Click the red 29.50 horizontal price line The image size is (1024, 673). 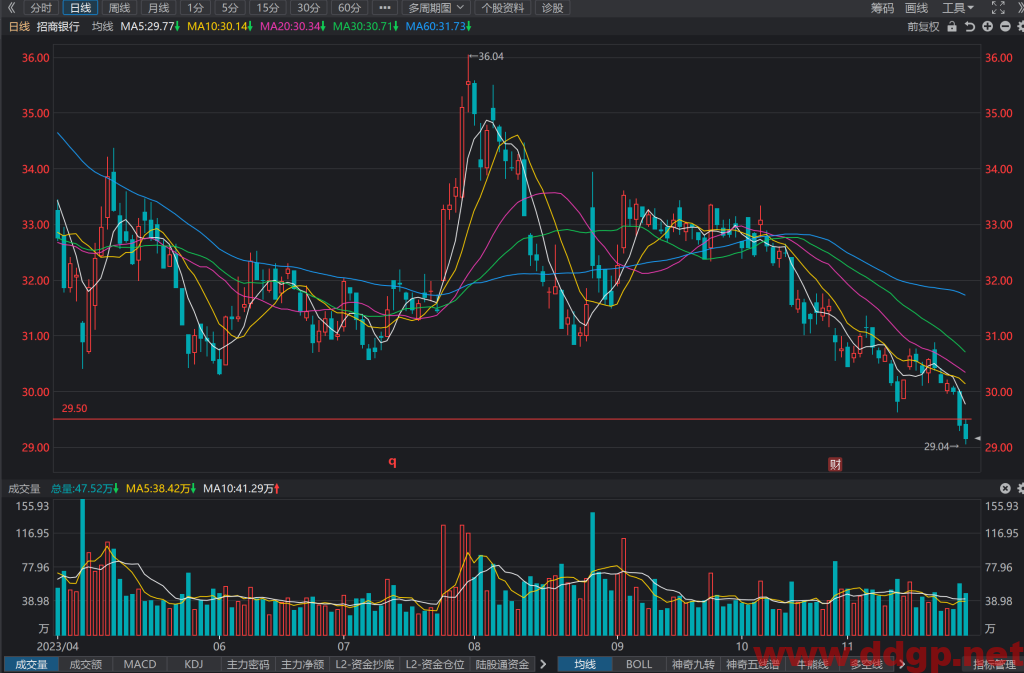(513, 419)
